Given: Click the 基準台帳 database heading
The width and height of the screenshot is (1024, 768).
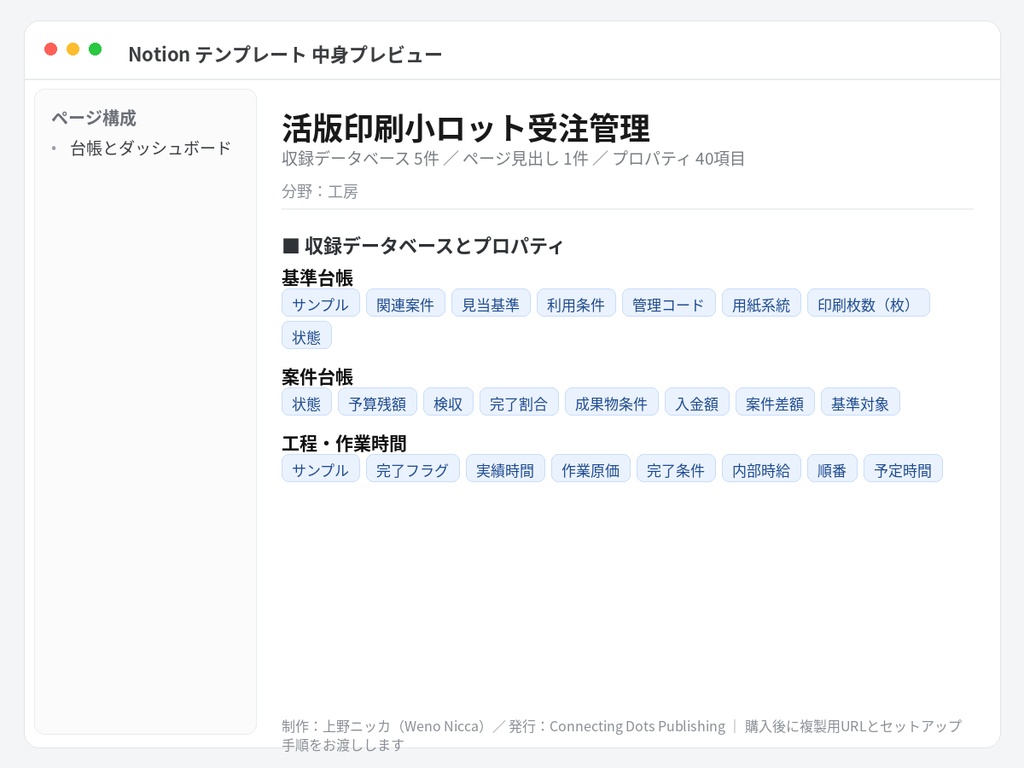Looking at the screenshot, I should coord(317,278).
